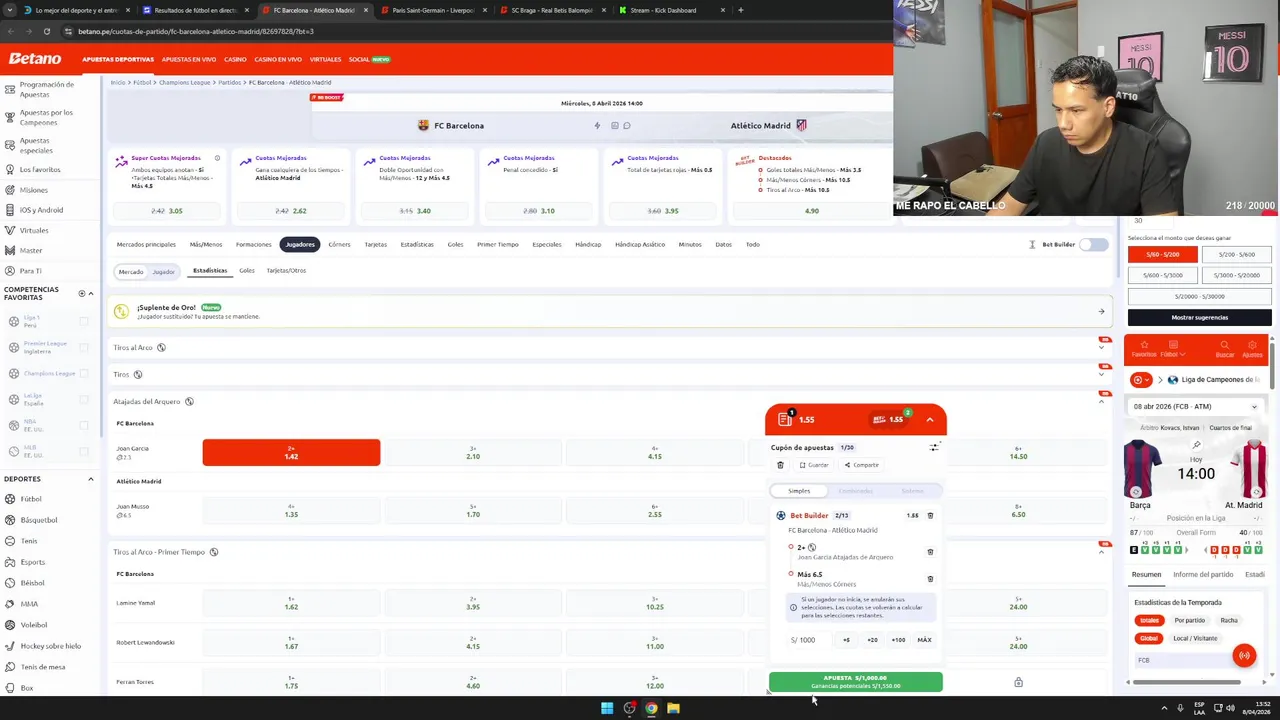The height and width of the screenshot is (720, 1280).
Task: Collapse the Atajadas del Arquero market
Action: [x=1101, y=401]
